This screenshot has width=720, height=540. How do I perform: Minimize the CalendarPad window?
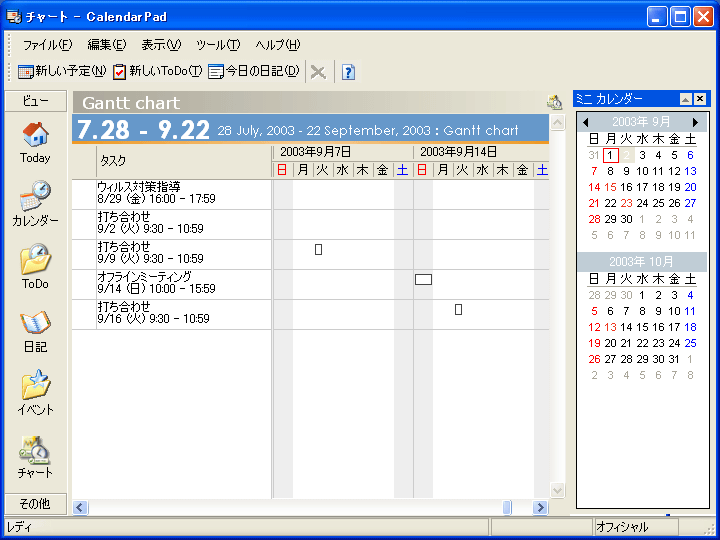(x=658, y=17)
